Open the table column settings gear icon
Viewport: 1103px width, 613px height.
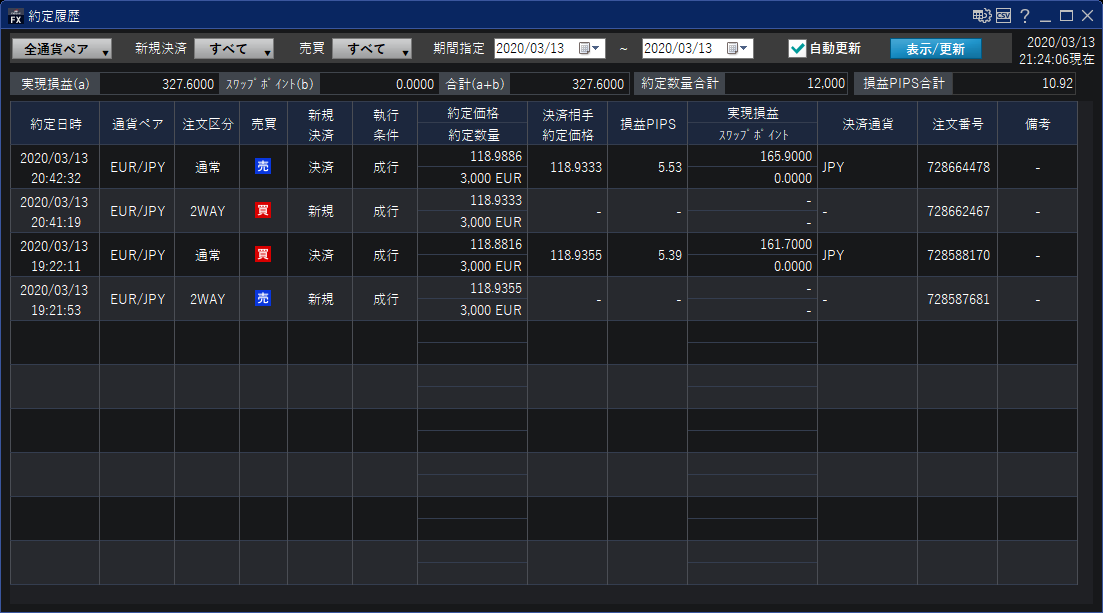point(981,16)
